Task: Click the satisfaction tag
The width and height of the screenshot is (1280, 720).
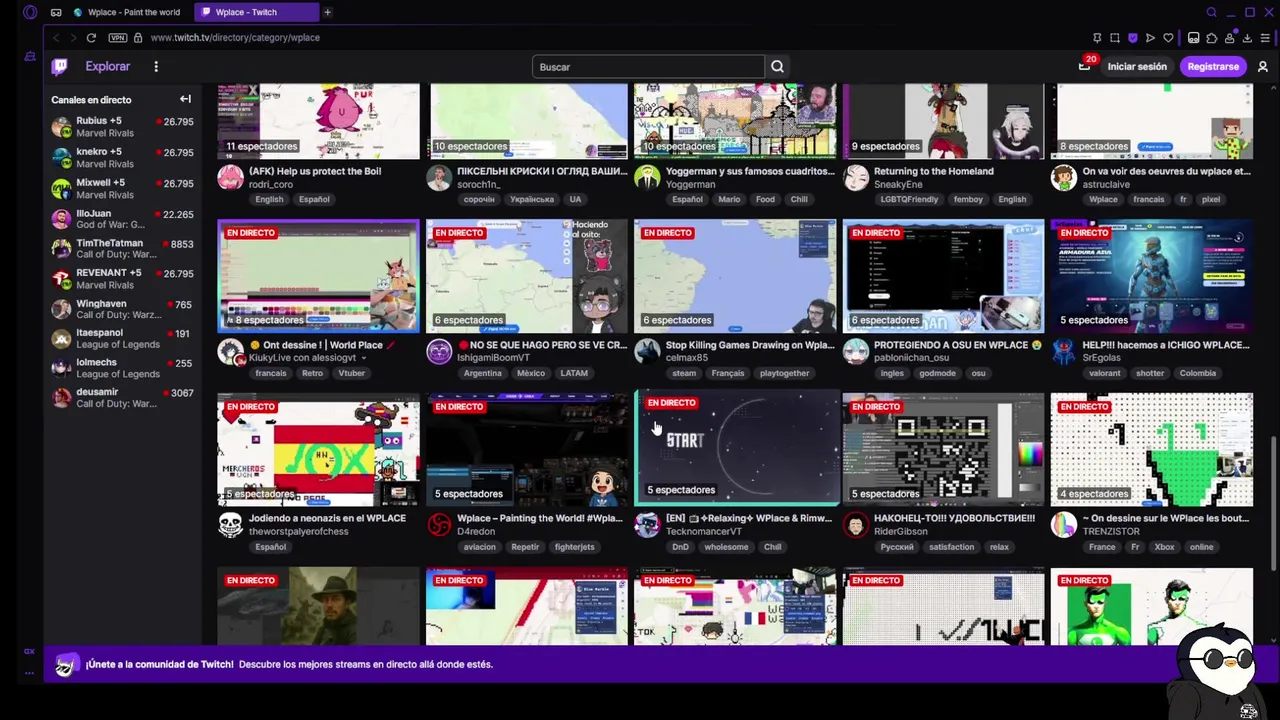Action: [x=951, y=547]
